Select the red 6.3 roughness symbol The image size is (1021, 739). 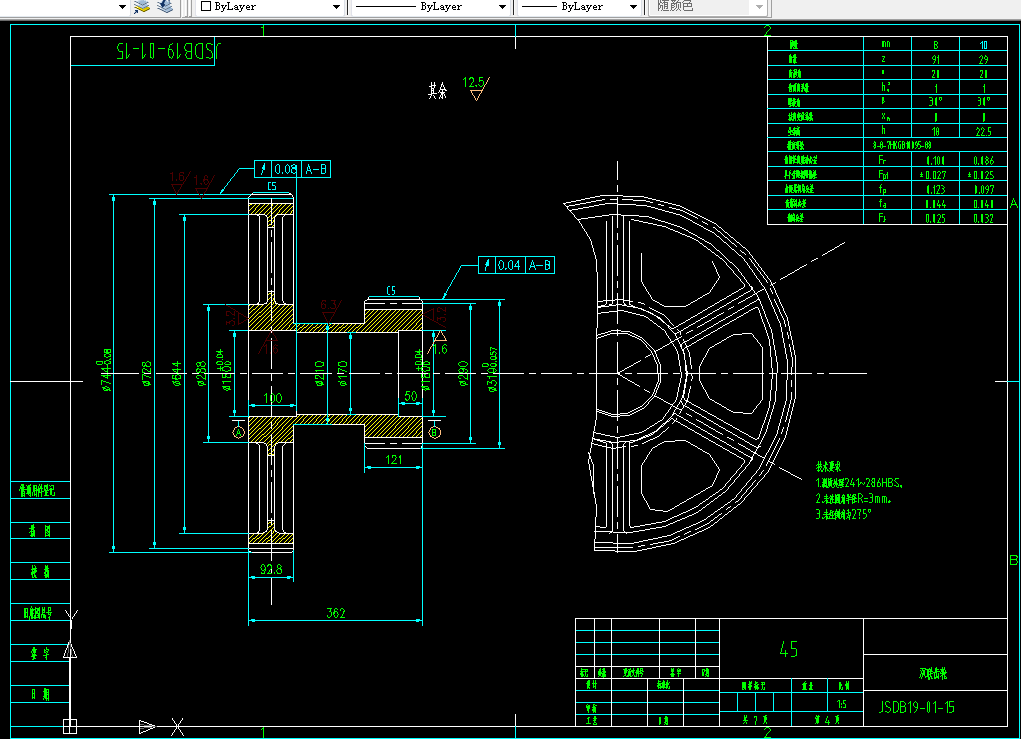pos(330,310)
